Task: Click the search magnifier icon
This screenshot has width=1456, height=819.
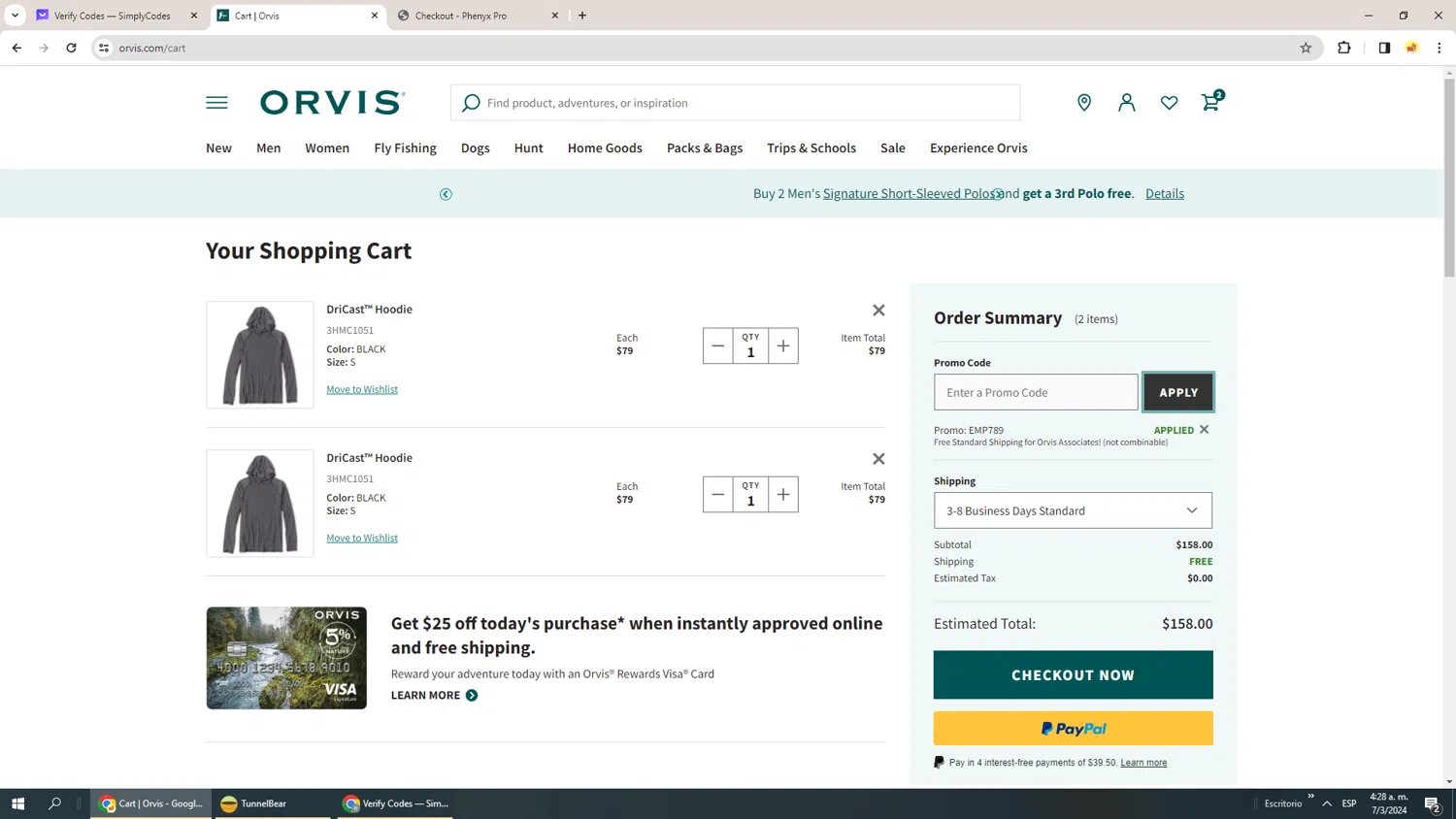Action: [471, 103]
